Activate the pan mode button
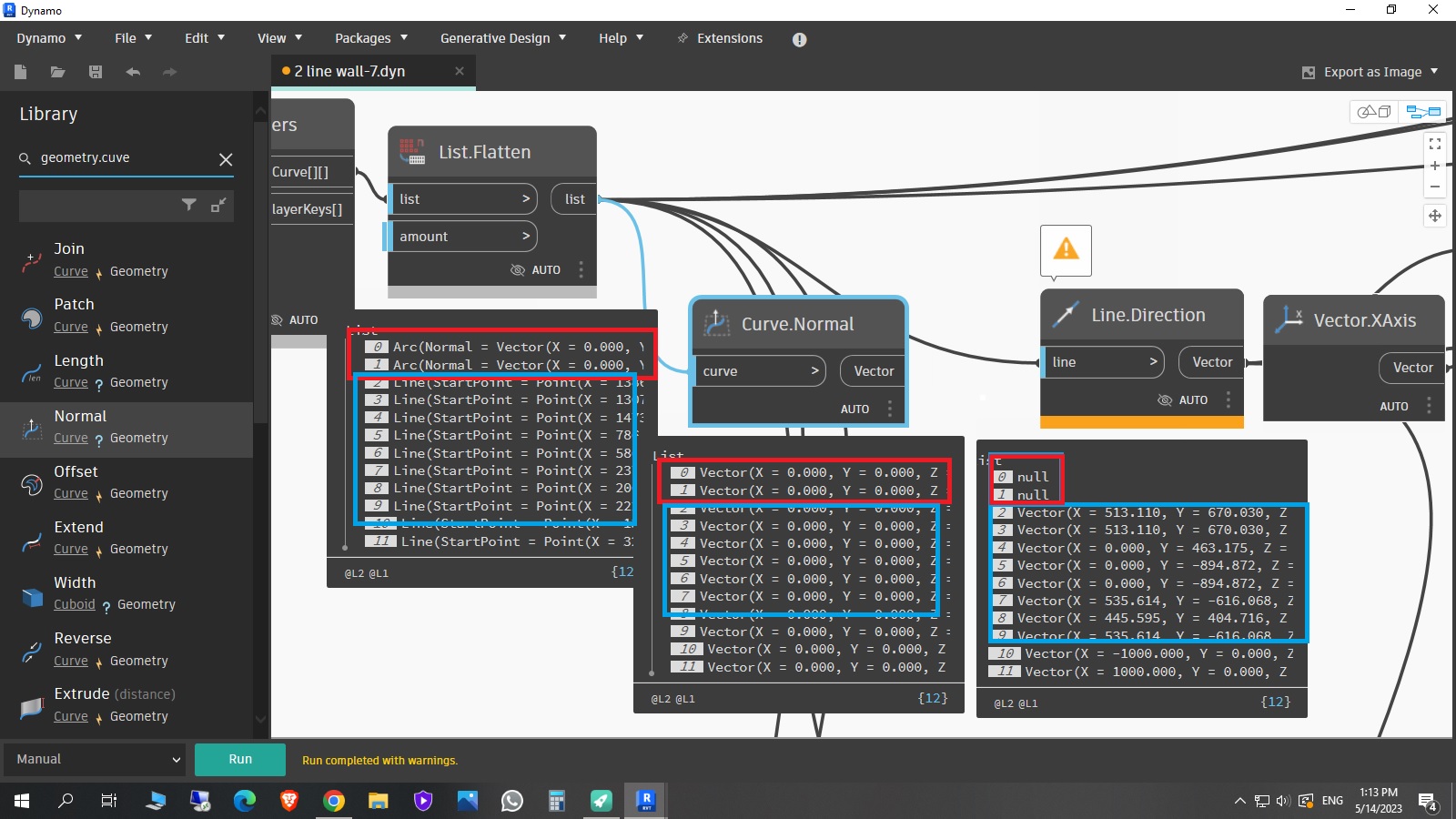Viewport: 1456px width, 819px height. pos(1435,216)
